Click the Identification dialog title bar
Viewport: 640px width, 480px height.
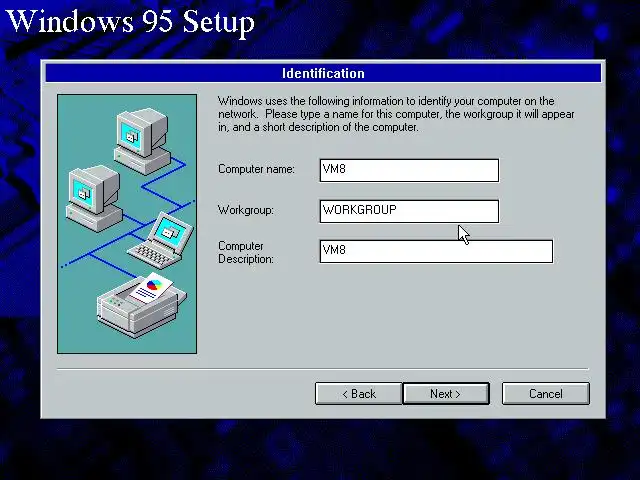tap(323, 73)
